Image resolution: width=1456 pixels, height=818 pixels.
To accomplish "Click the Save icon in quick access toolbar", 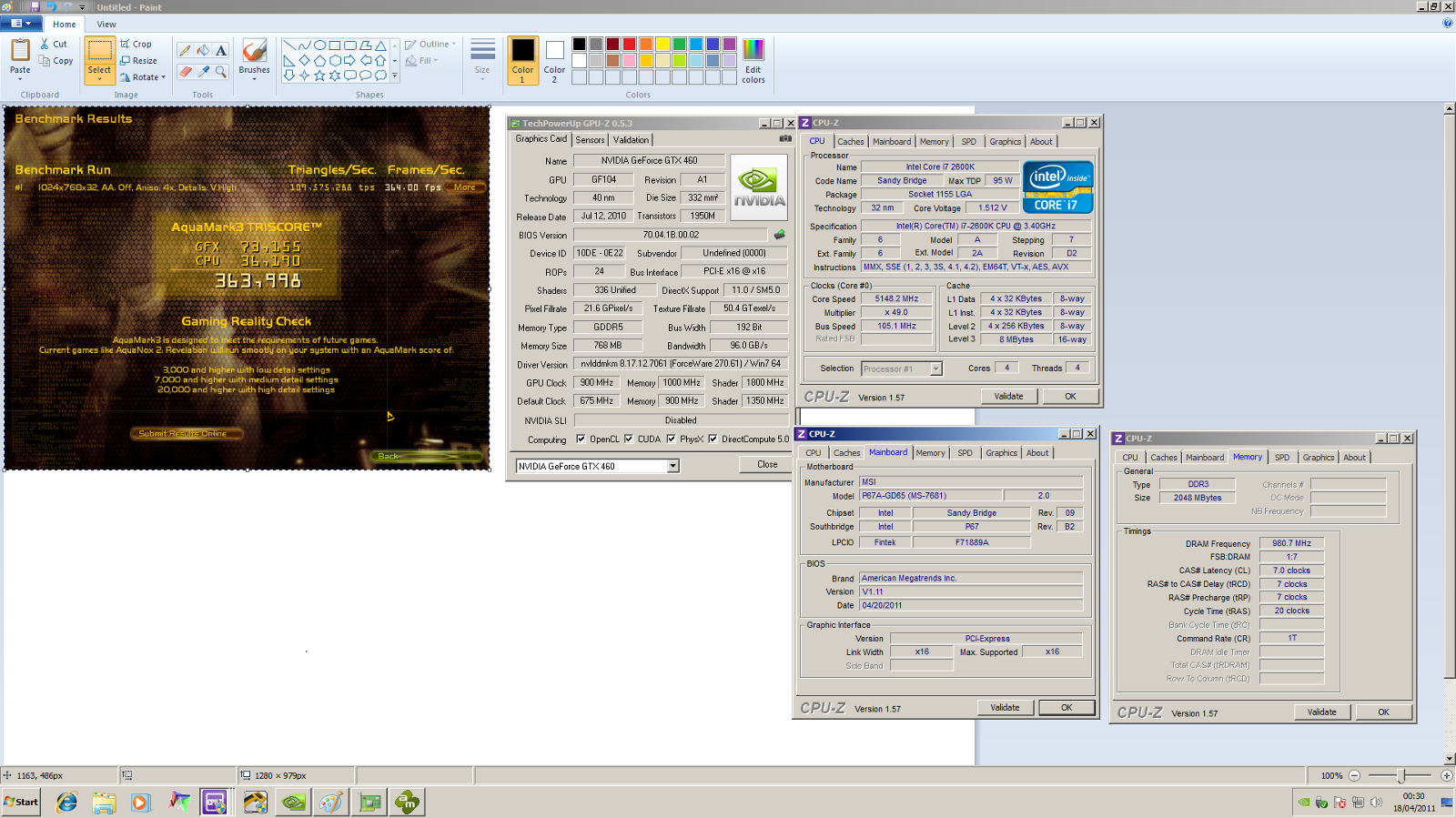I will pyautogui.click(x=35, y=6).
